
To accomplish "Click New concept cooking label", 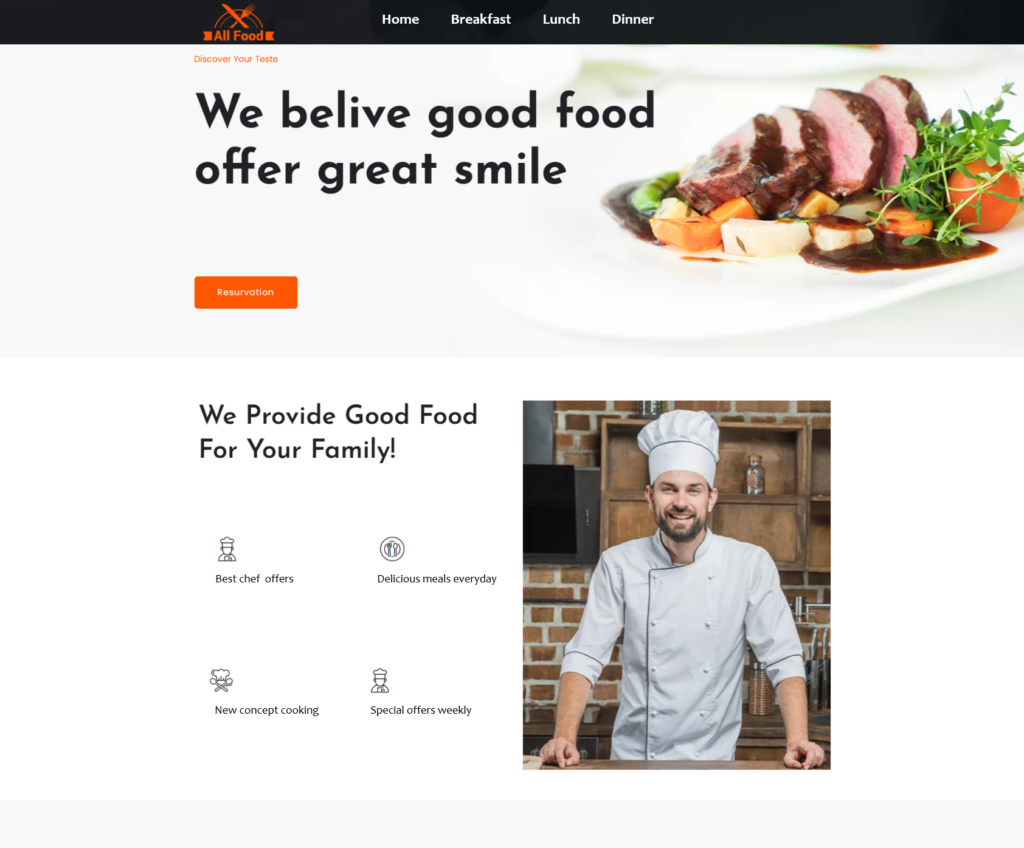I will click(x=266, y=710).
